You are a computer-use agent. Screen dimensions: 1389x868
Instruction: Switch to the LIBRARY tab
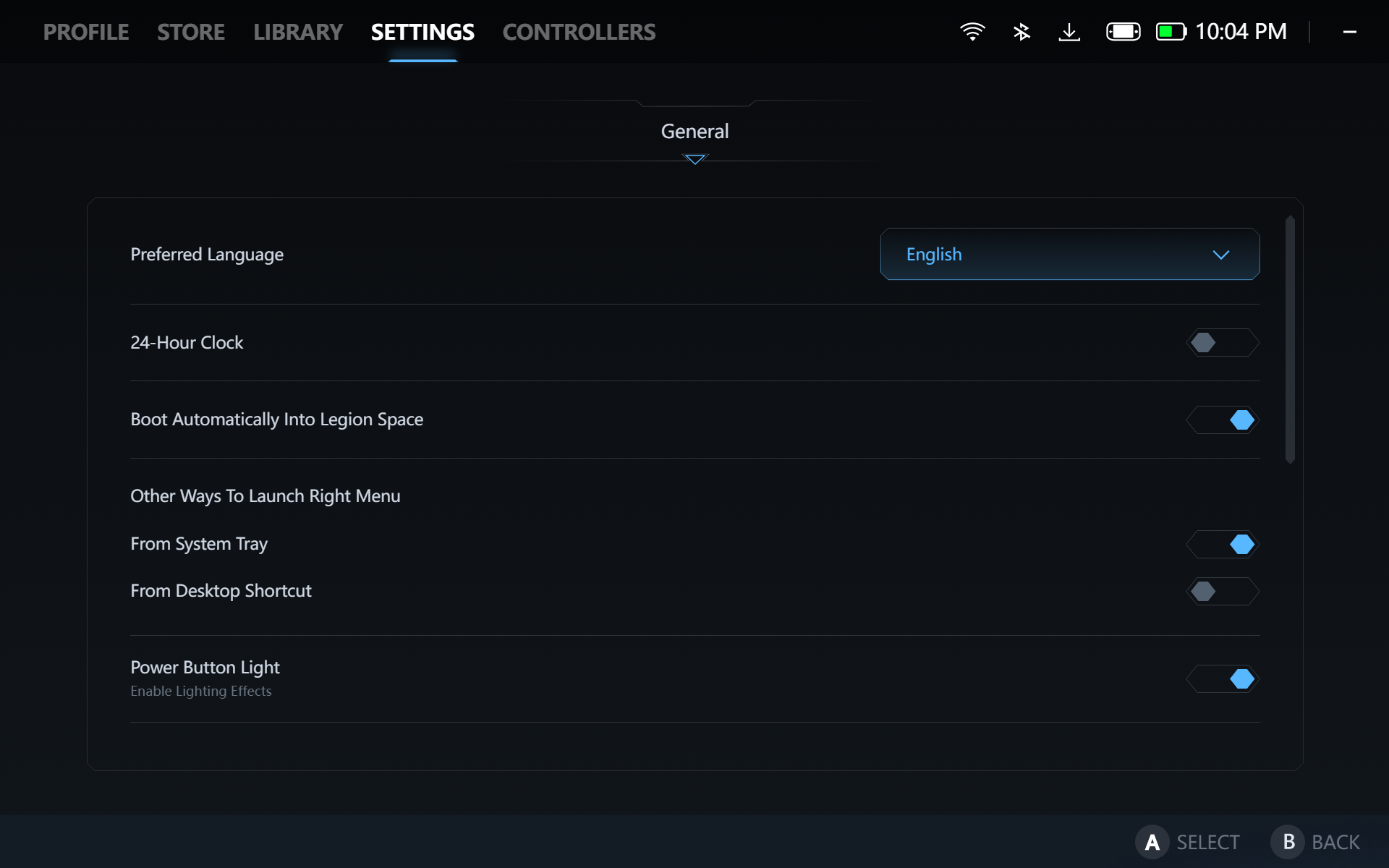pyautogui.click(x=298, y=31)
